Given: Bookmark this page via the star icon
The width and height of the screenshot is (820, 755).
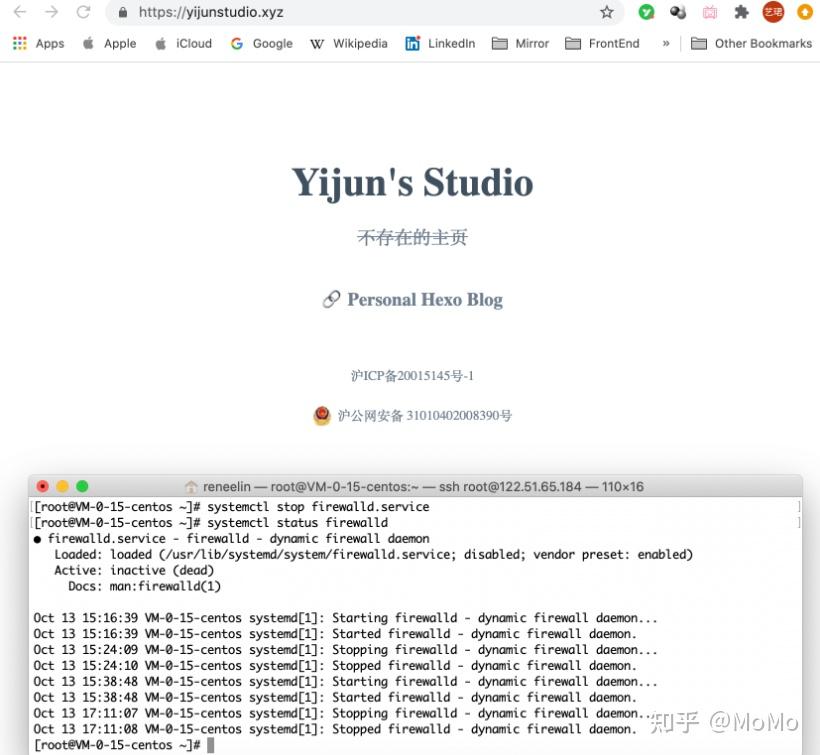Looking at the screenshot, I should (x=607, y=14).
